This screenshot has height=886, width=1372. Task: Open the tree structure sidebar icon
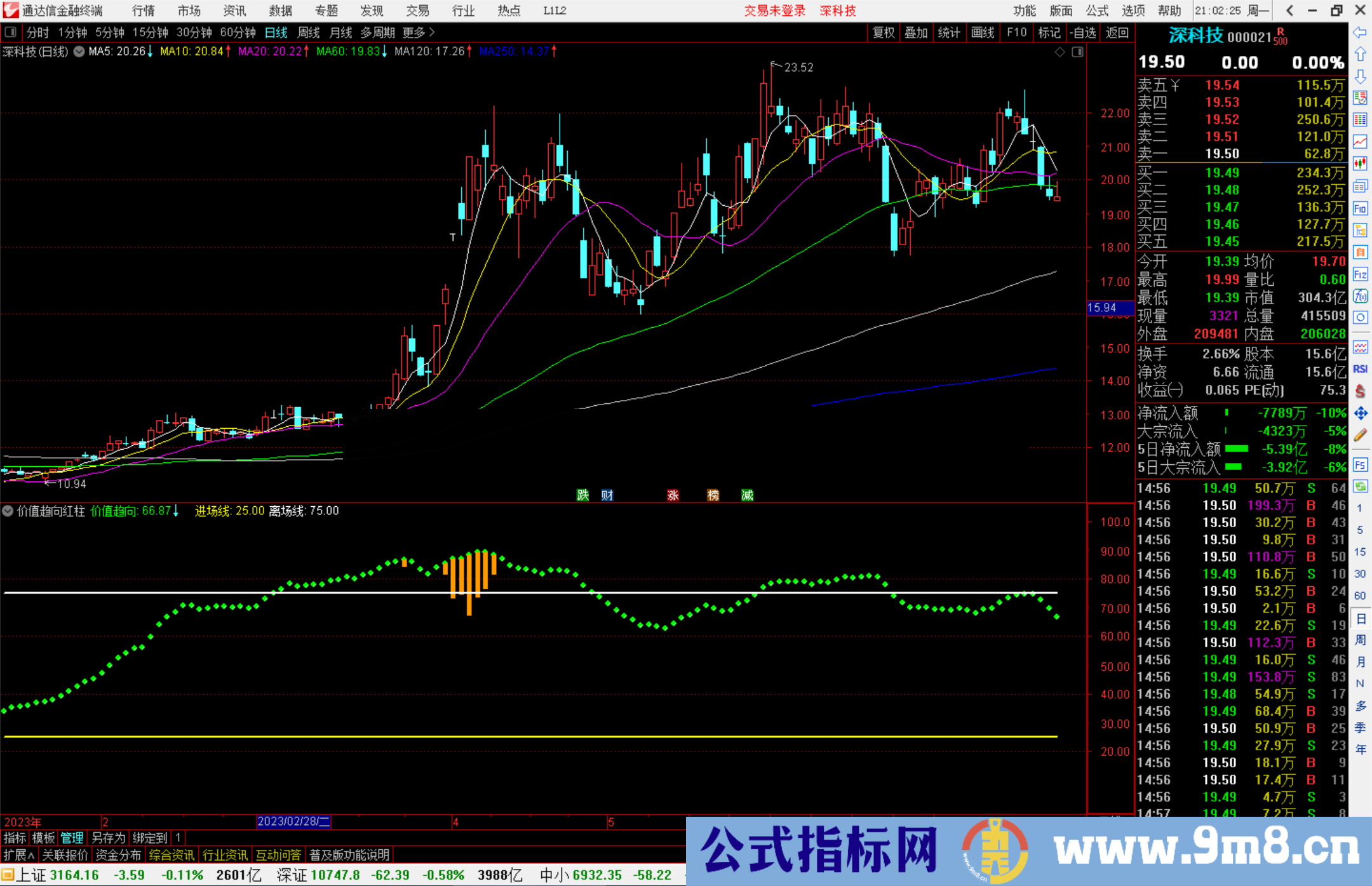(x=1360, y=230)
